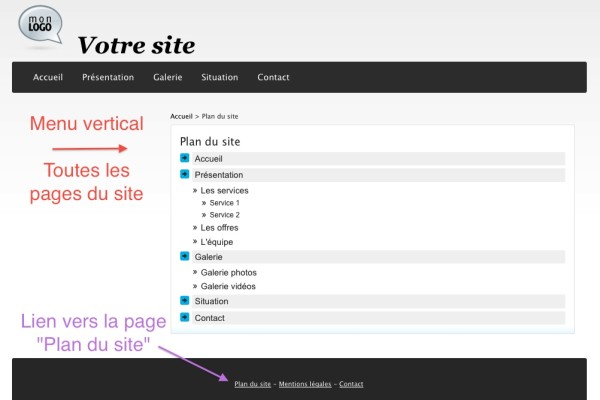Screen dimensions: 600x400
Task: Open the "L'équipe" sitemap link
Action: pyautogui.click(x=217, y=242)
